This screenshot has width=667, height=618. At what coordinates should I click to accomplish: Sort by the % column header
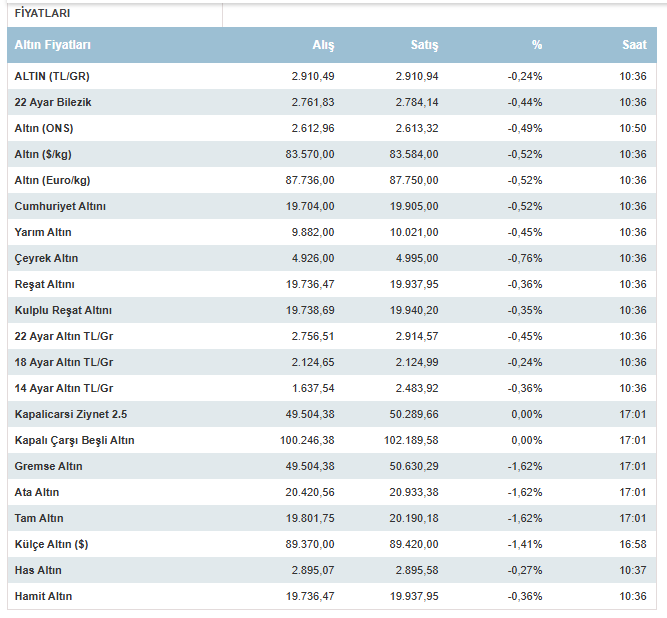536,45
